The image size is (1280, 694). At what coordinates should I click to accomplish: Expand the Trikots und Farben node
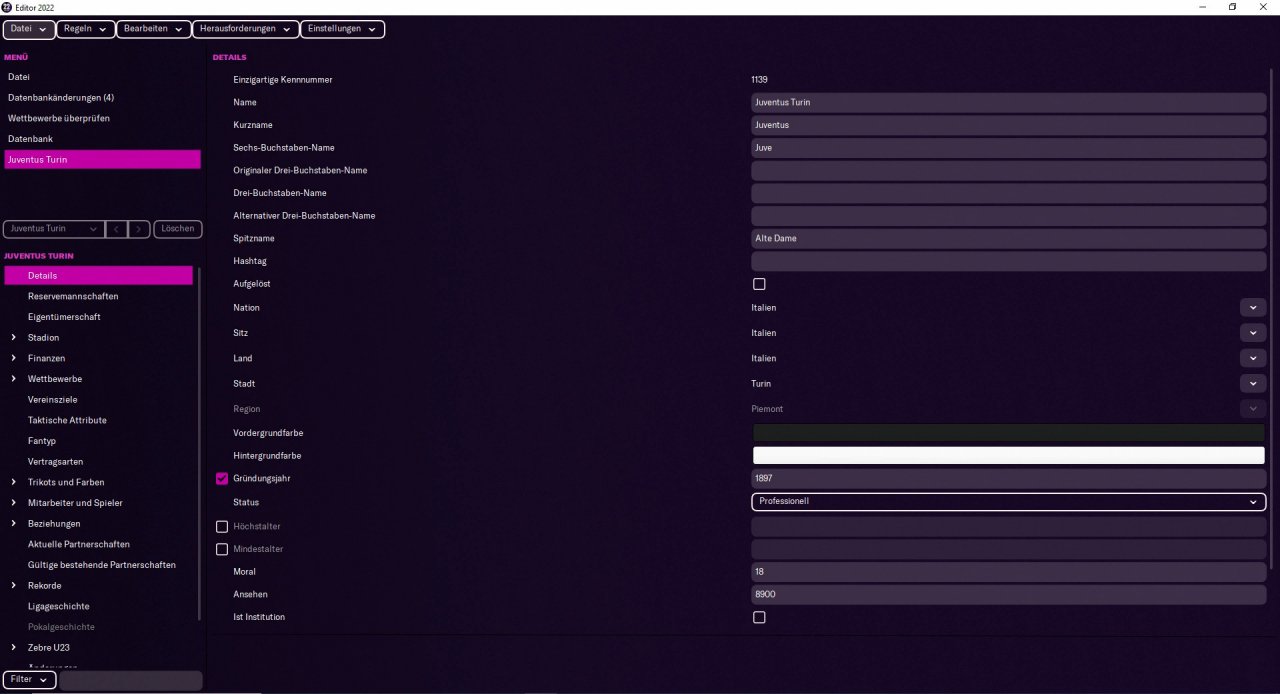tap(13, 482)
